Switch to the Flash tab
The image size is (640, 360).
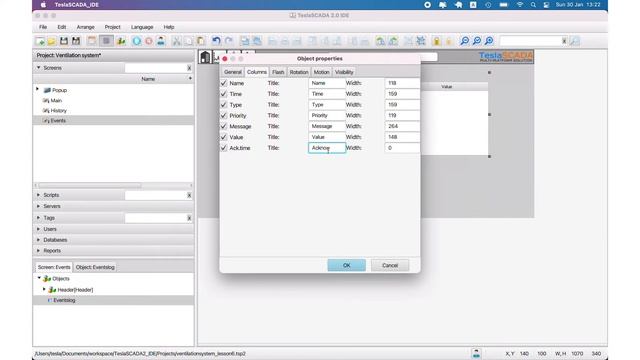[x=278, y=72]
